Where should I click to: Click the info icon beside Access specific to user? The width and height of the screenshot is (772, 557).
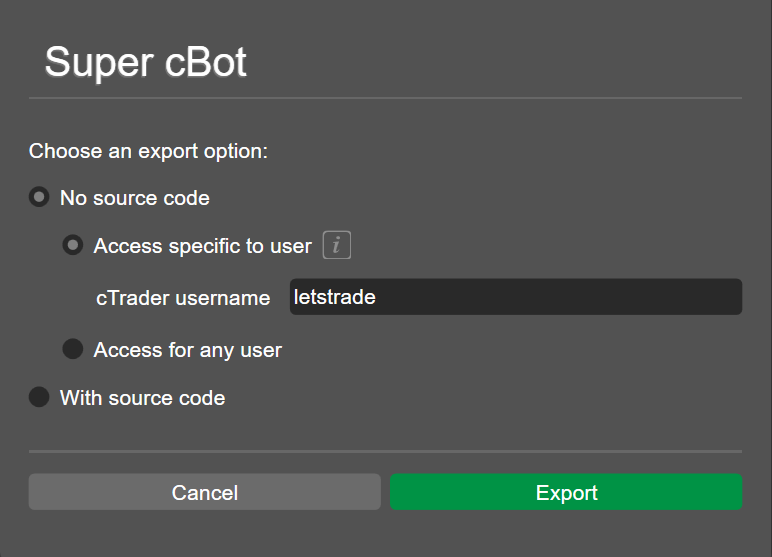click(337, 245)
